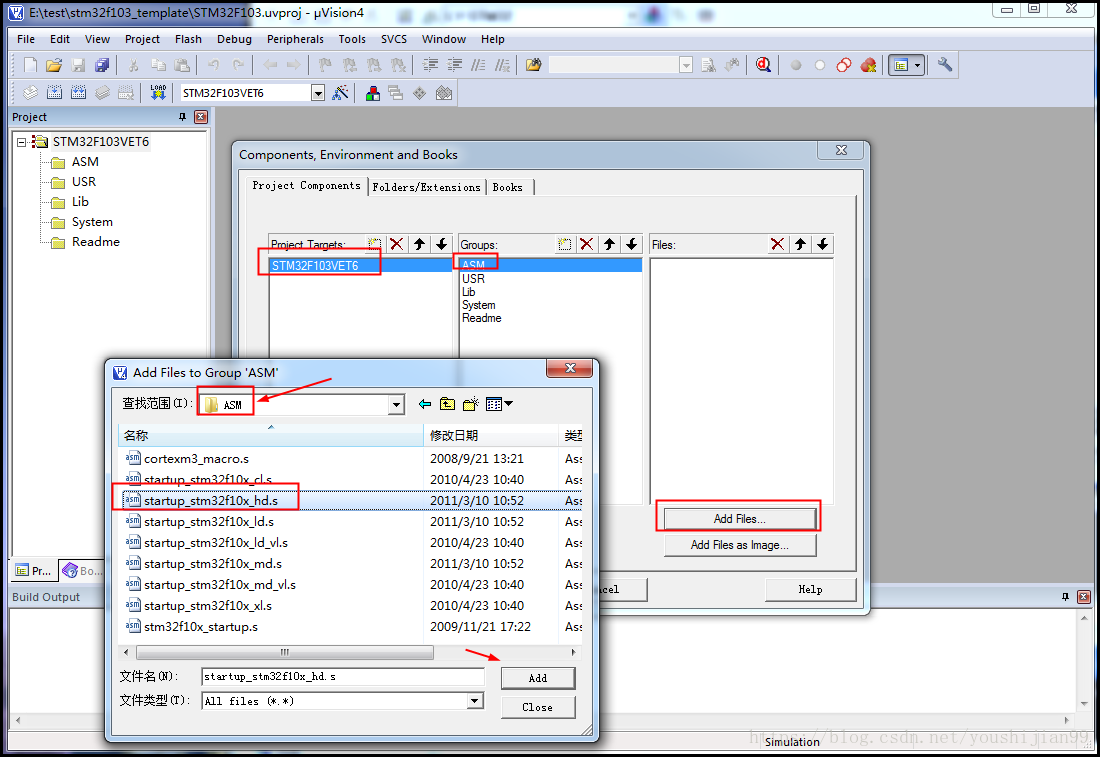Screen dimensions: 1100x757
Task: Open the find text combo box dropdown
Action: coord(686,65)
